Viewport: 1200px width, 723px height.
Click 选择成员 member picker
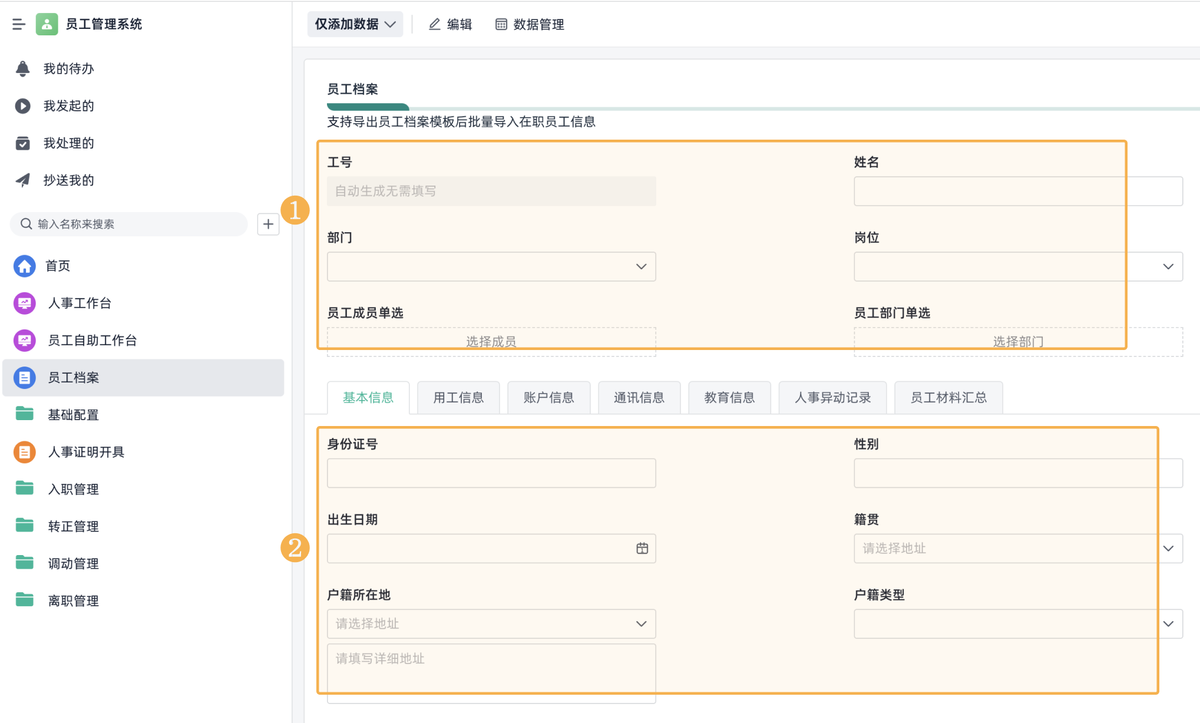click(491, 342)
